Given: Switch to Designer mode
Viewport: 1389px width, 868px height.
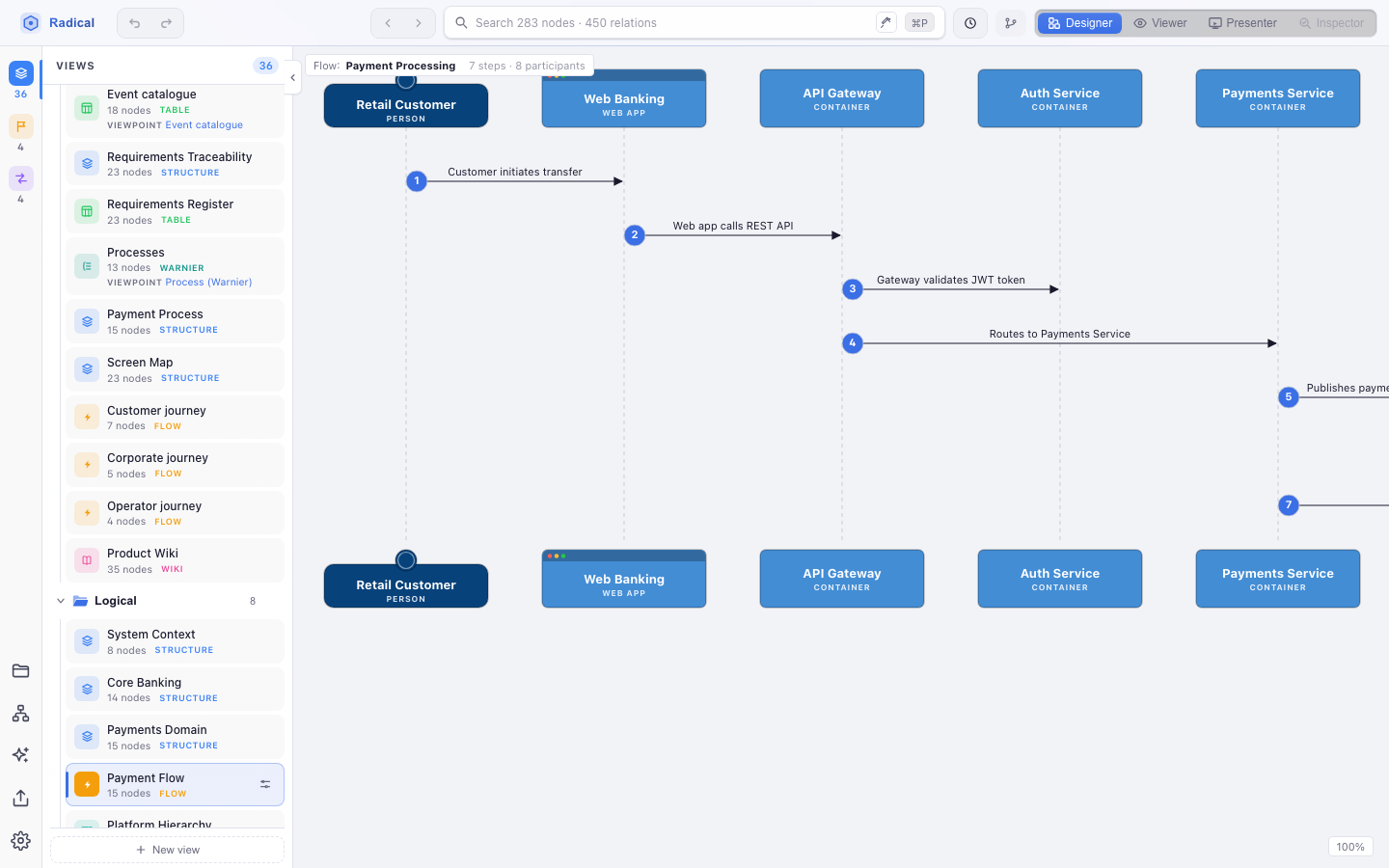Looking at the screenshot, I should [1079, 23].
